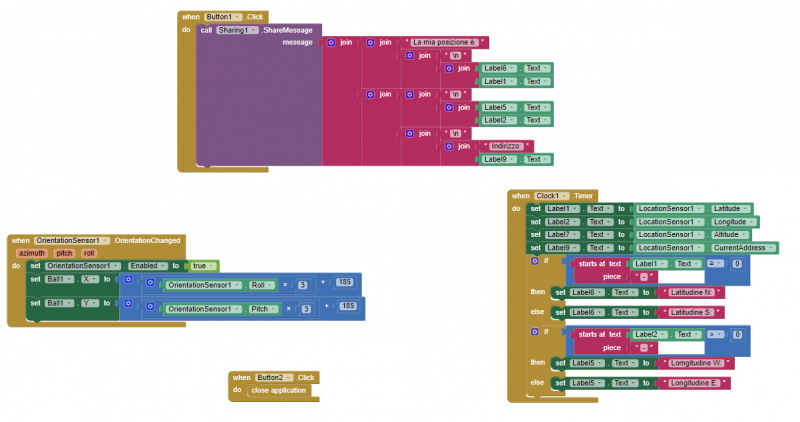
Task: Click the gear icon on the Ball1 X addition block
Action: pos(128,279)
